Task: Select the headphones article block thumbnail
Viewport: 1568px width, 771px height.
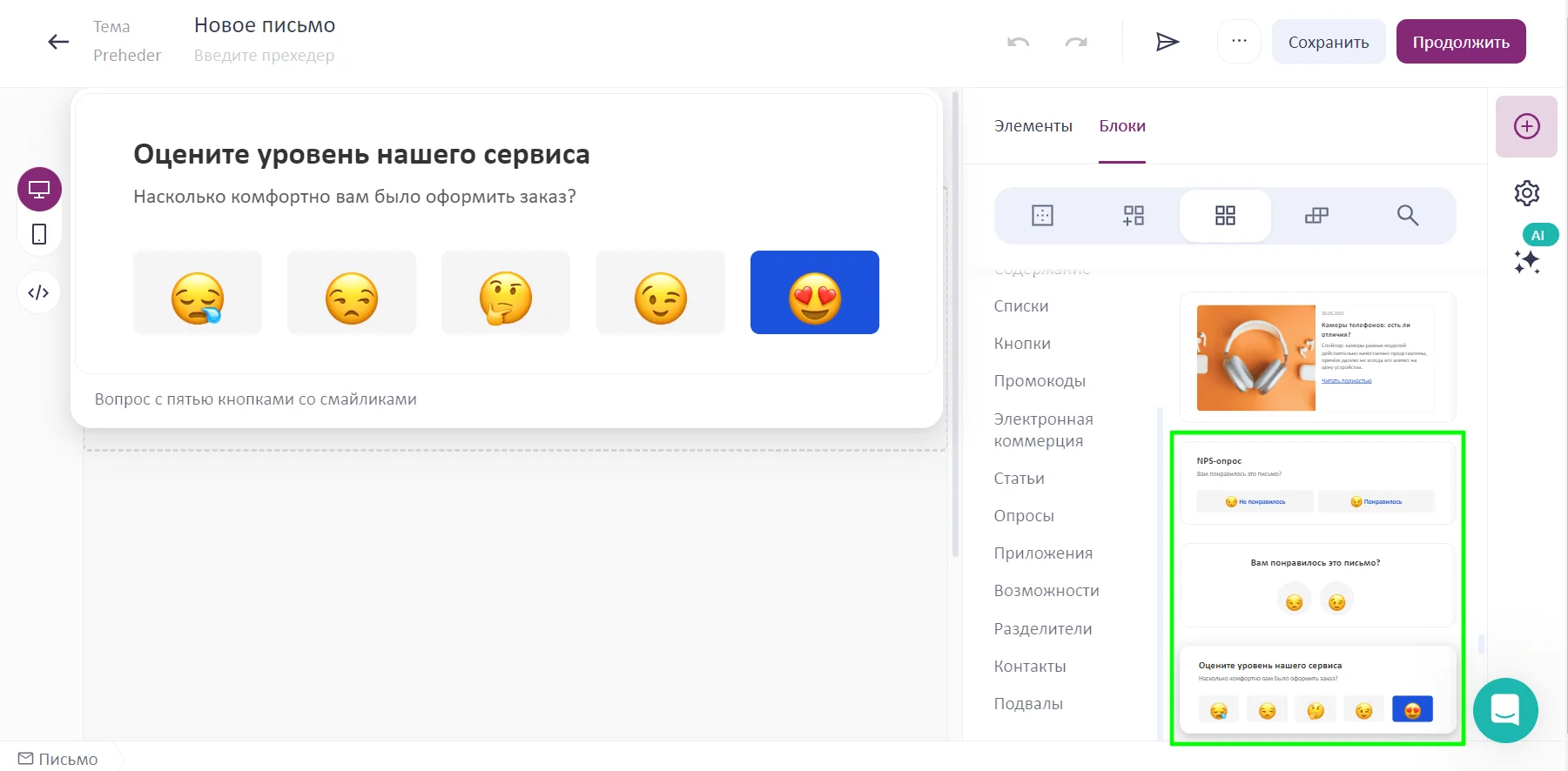Action: tap(1317, 357)
